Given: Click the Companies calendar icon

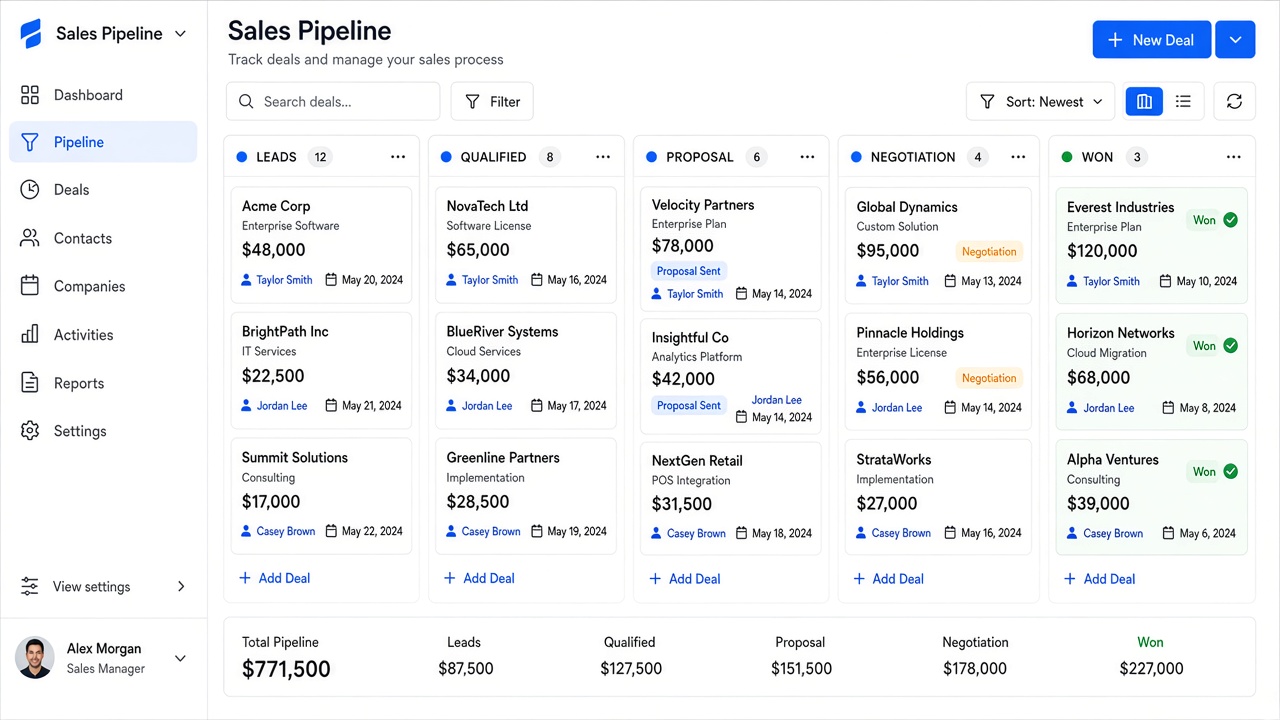Looking at the screenshot, I should pos(30,286).
